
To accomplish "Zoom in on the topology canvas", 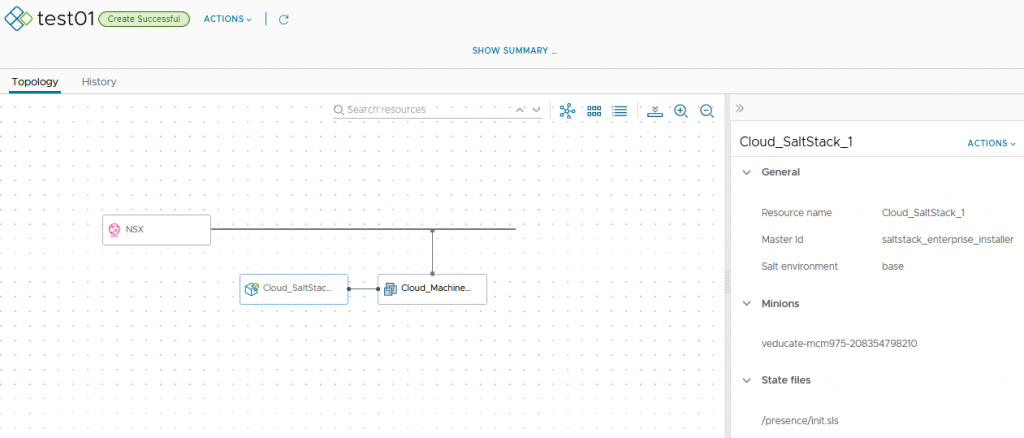I will pos(681,111).
